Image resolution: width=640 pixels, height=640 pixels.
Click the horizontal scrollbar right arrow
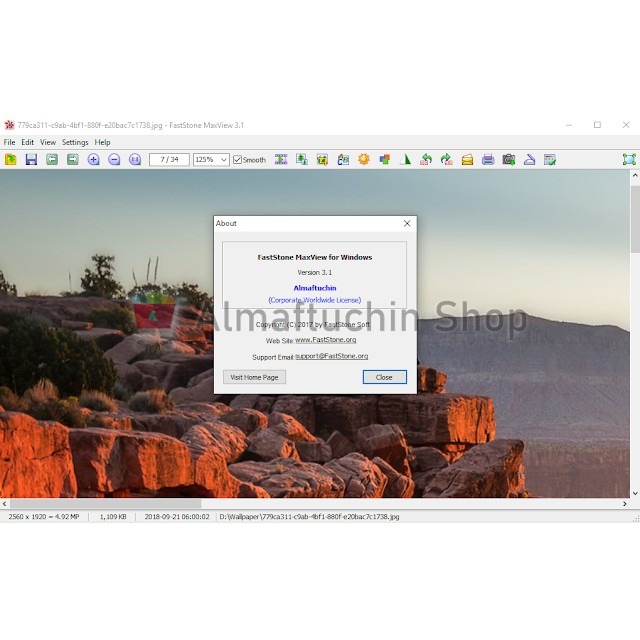click(x=625, y=504)
